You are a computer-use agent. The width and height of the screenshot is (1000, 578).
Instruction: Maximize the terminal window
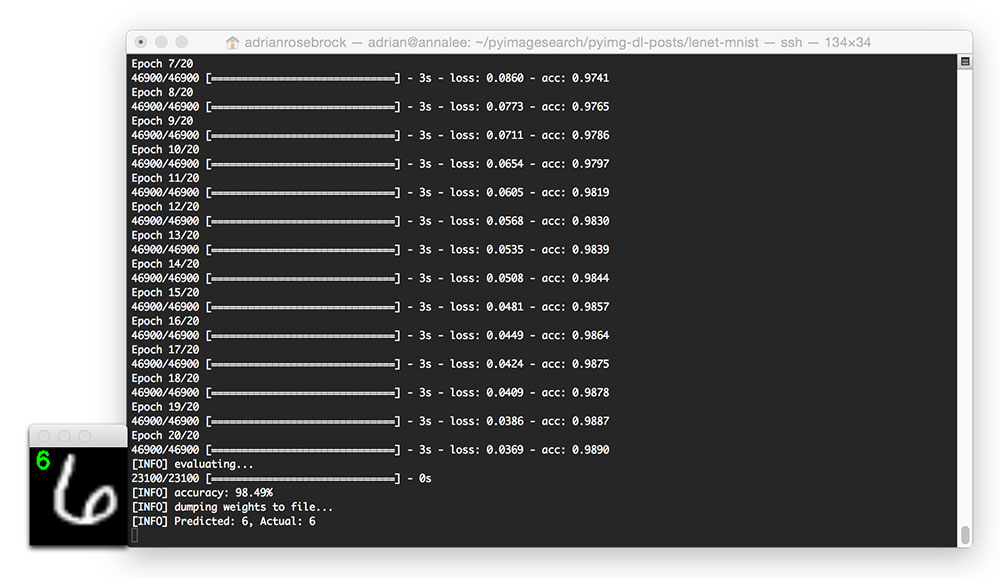pyautogui.click(x=182, y=41)
